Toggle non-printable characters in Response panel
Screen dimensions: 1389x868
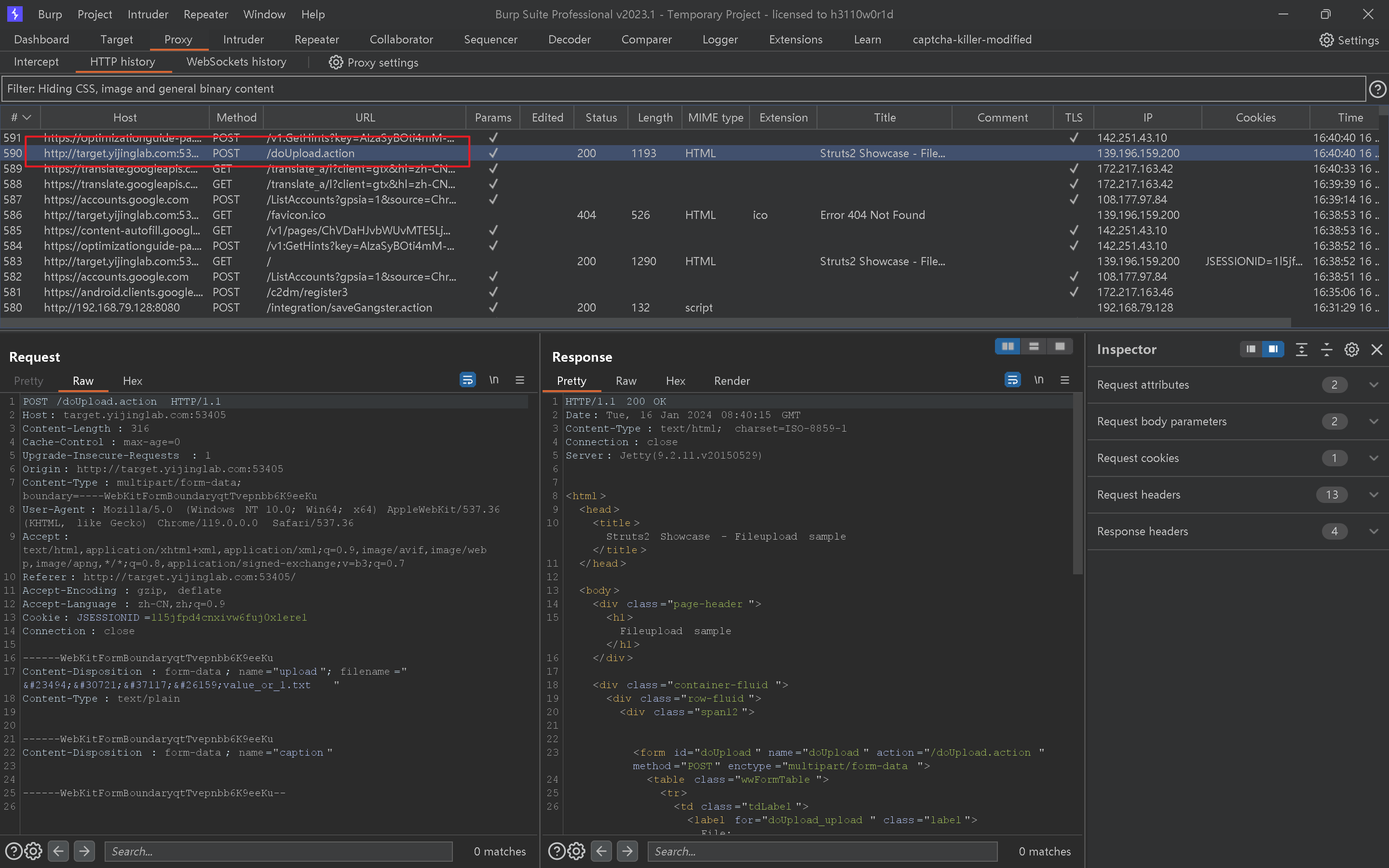[1038, 380]
